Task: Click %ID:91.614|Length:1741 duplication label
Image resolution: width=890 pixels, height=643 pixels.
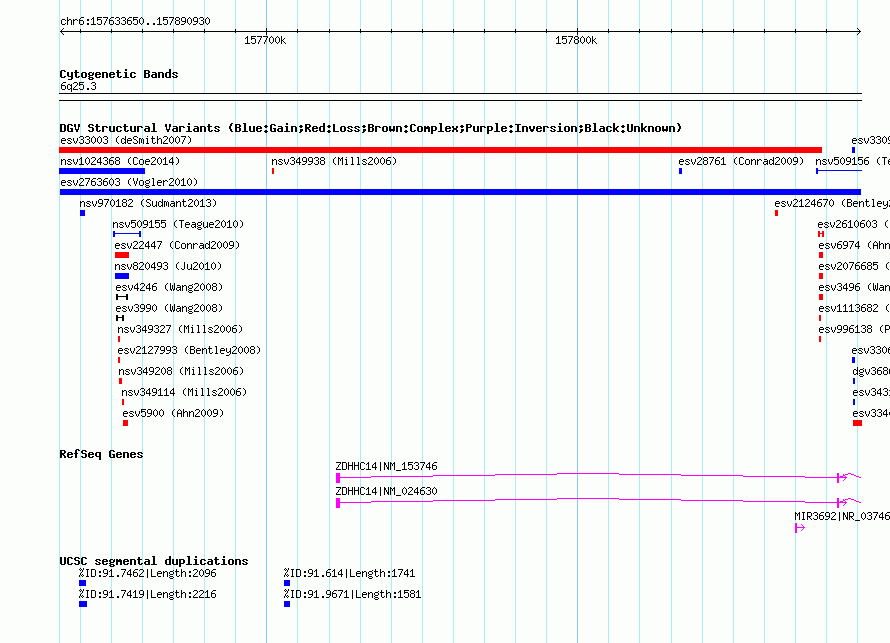Action: click(x=349, y=573)
